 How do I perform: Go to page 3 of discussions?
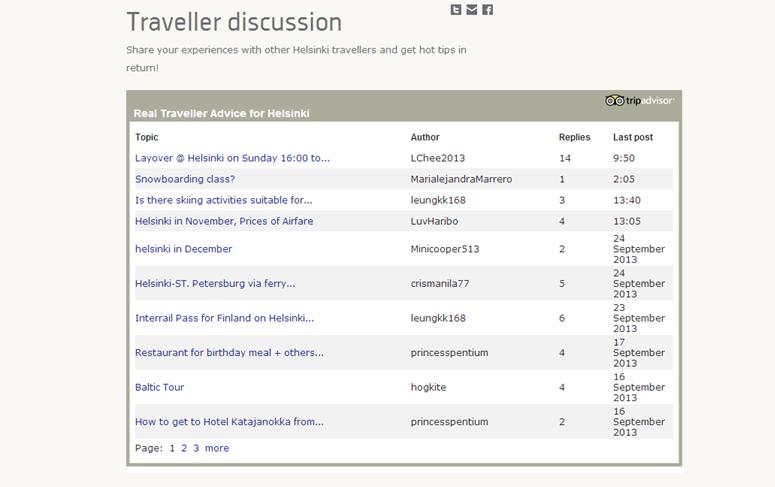pos(196,448)
